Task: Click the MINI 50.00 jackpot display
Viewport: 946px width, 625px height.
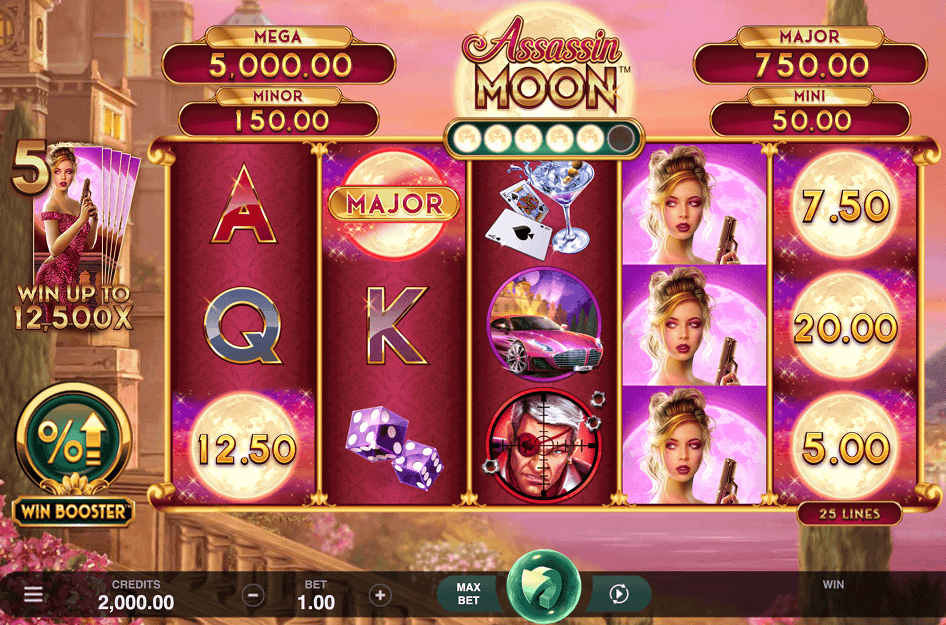Action: coord(810,112)
